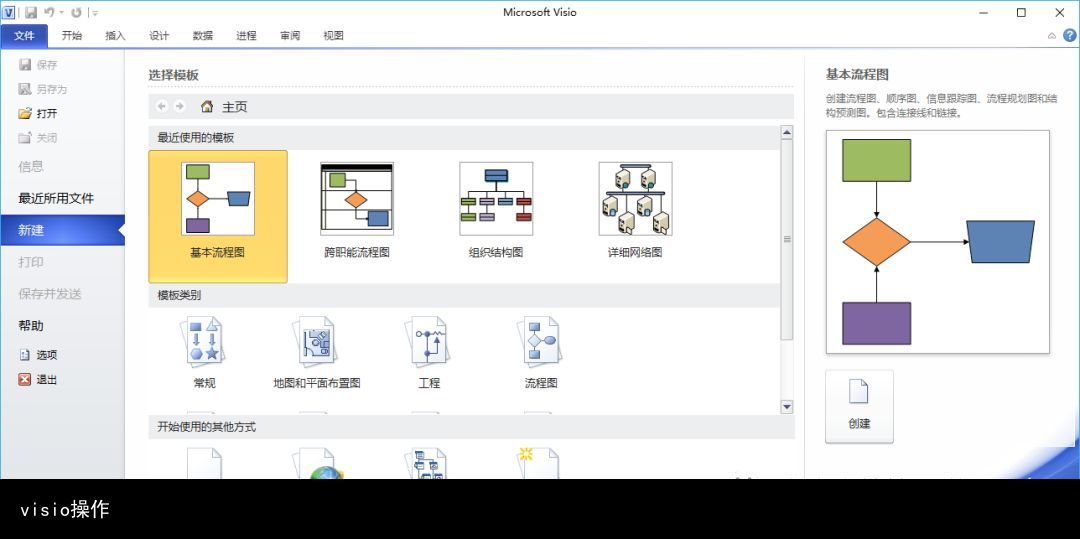Switch to the 插入 tab

[x=115, y=36]
